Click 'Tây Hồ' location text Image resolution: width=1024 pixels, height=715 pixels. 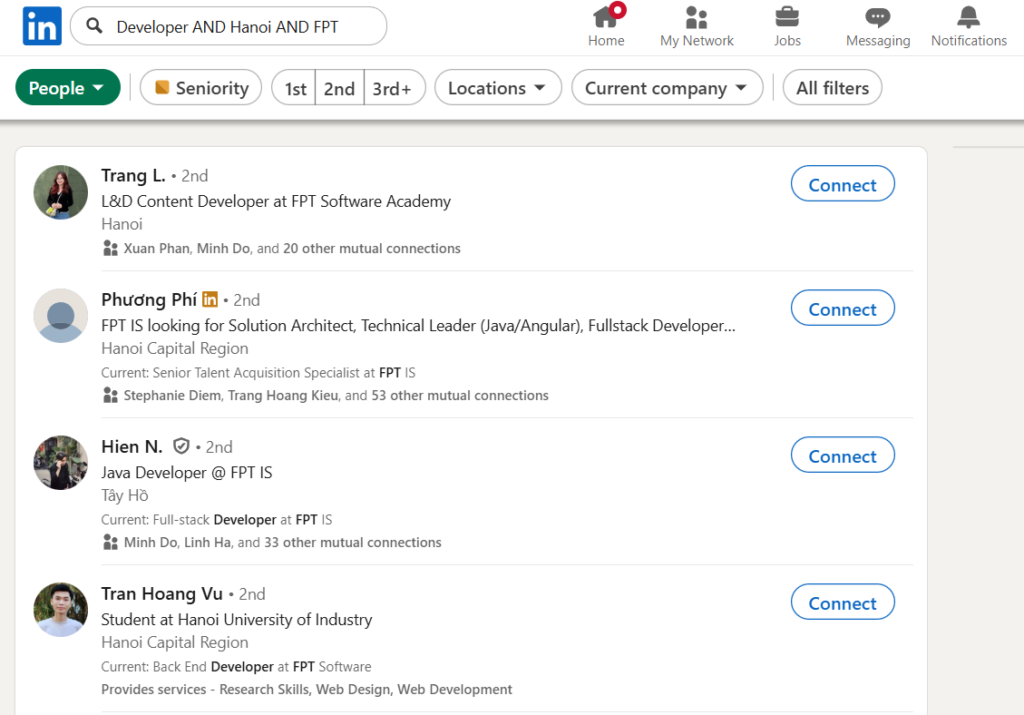click(125, 495)
